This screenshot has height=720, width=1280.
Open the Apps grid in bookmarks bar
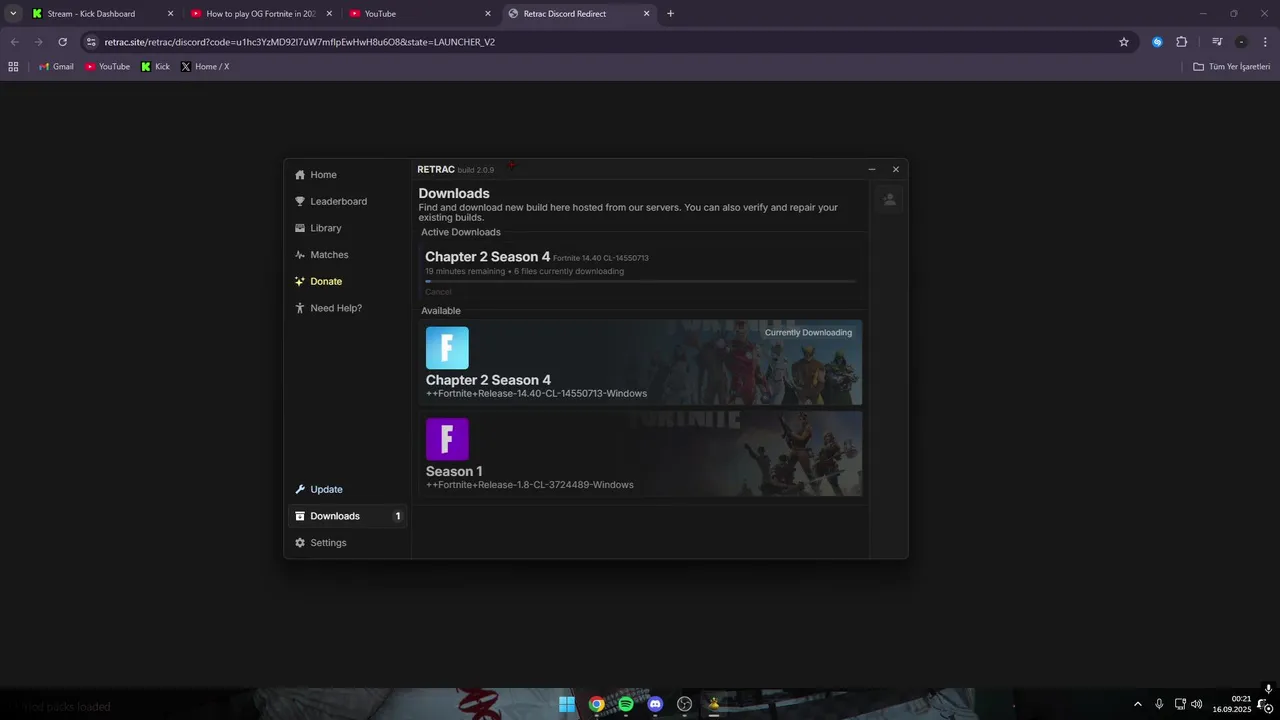point(13,67)
